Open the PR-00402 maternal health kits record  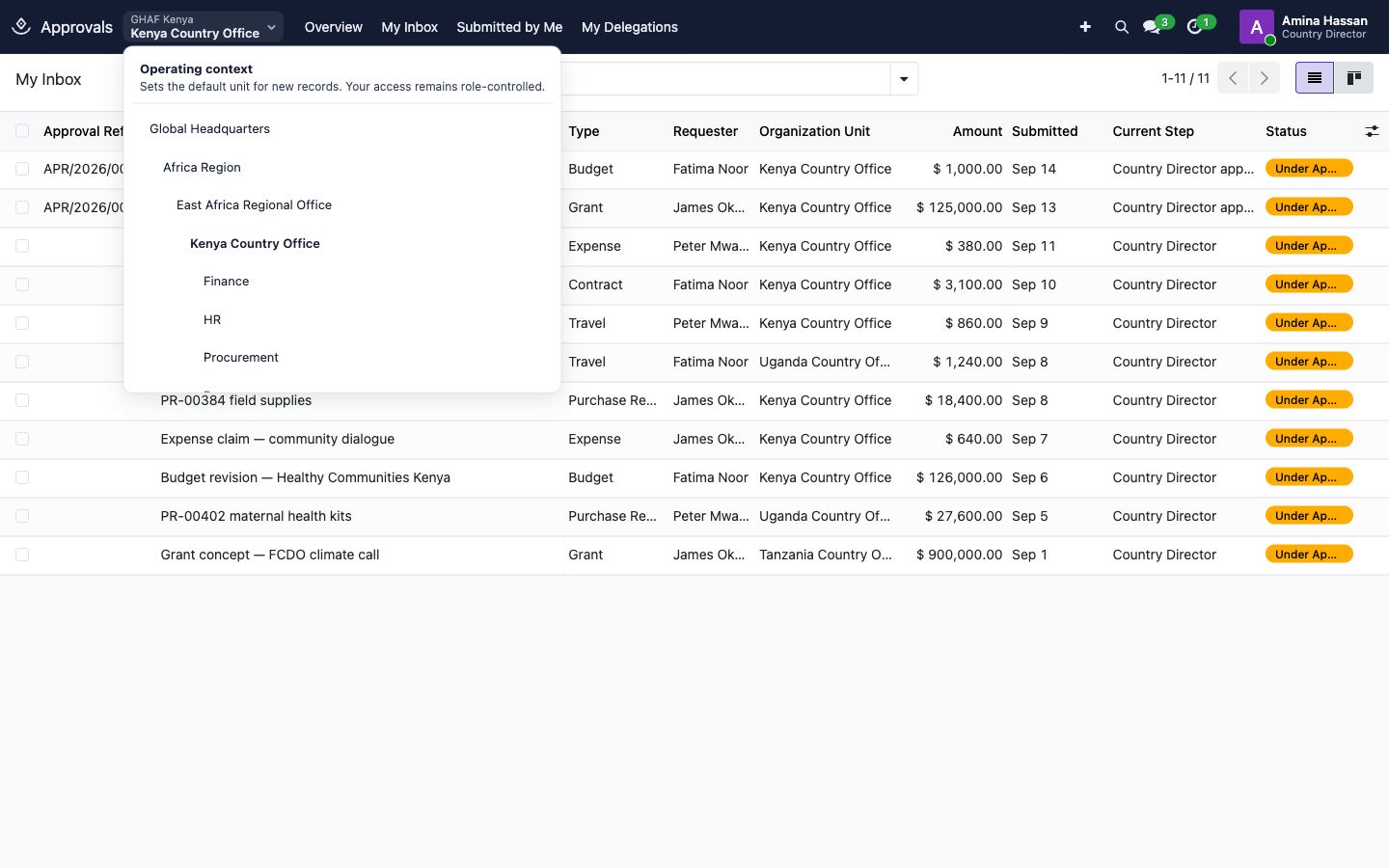[257, 516]
